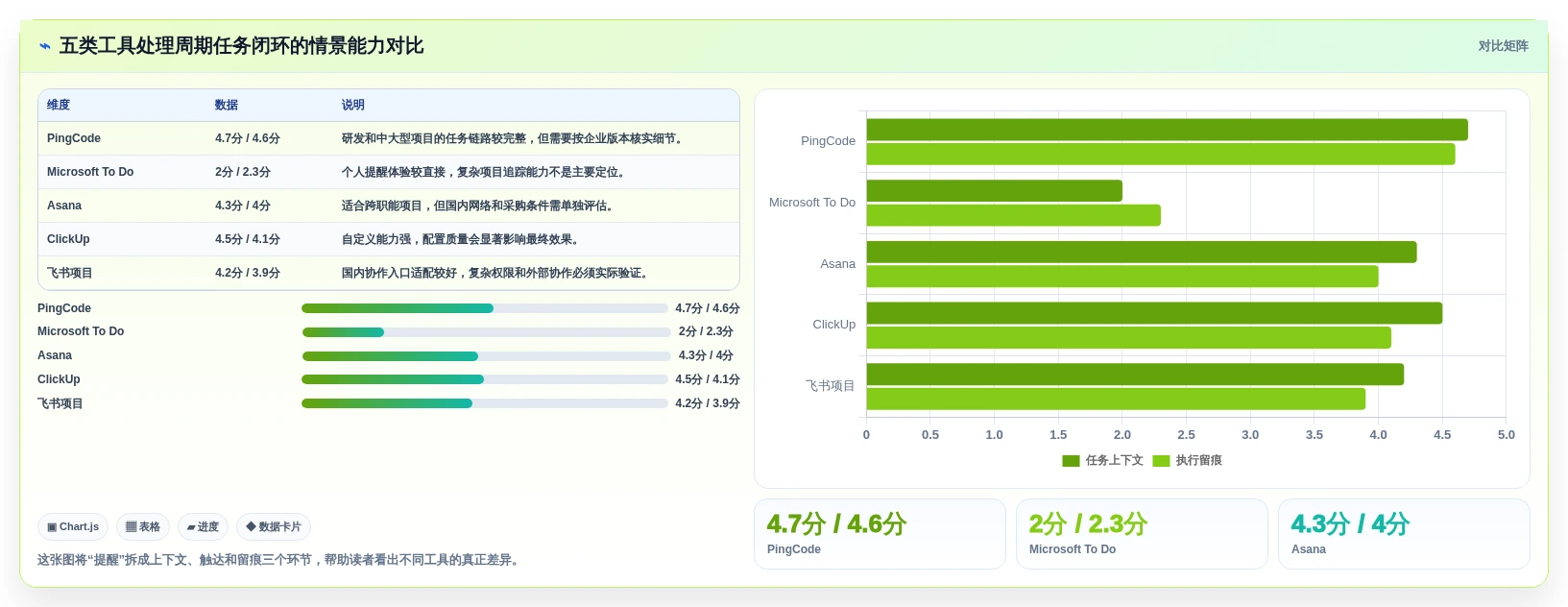
Task: Click Asana light green chart bar
Action: click(1122, 277)
